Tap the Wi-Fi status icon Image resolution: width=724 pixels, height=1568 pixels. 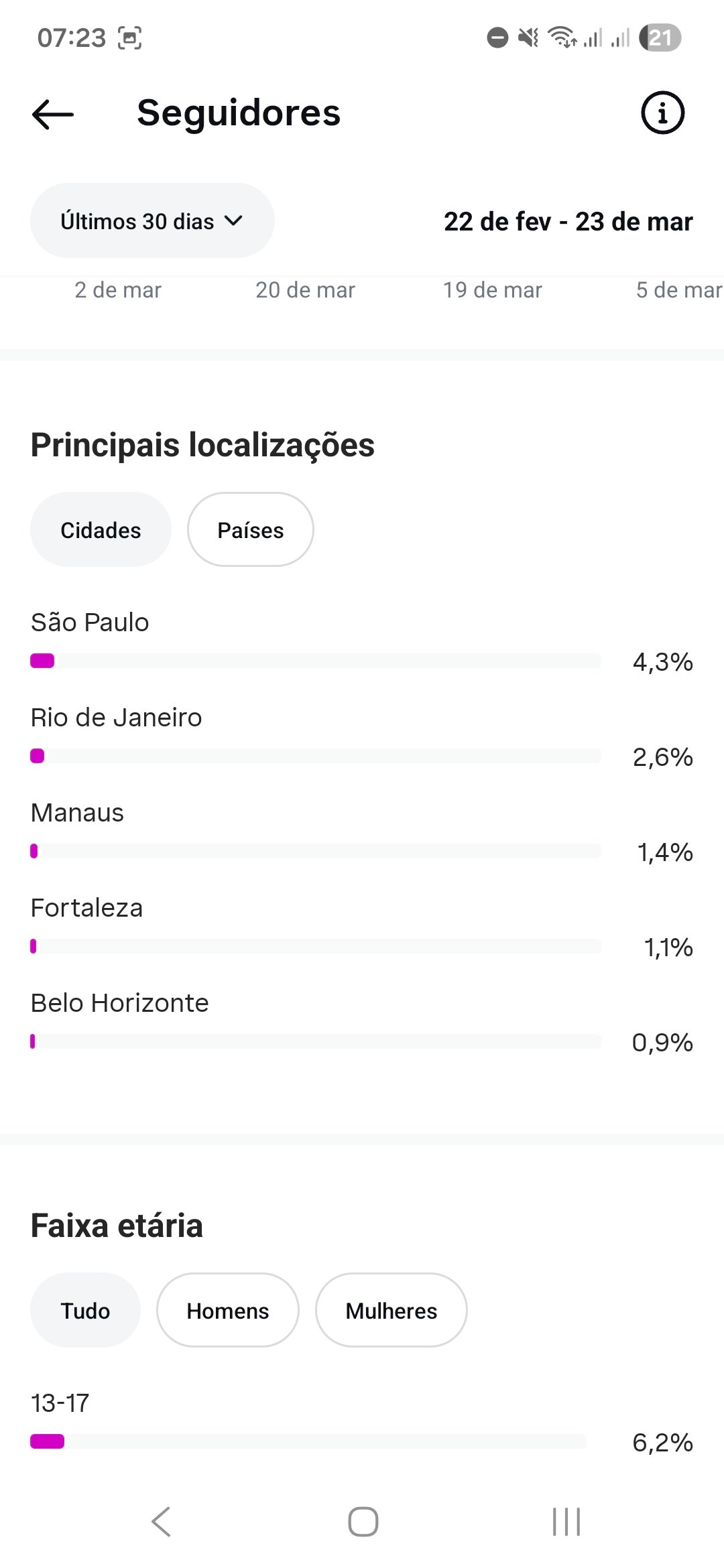point(562,38)
